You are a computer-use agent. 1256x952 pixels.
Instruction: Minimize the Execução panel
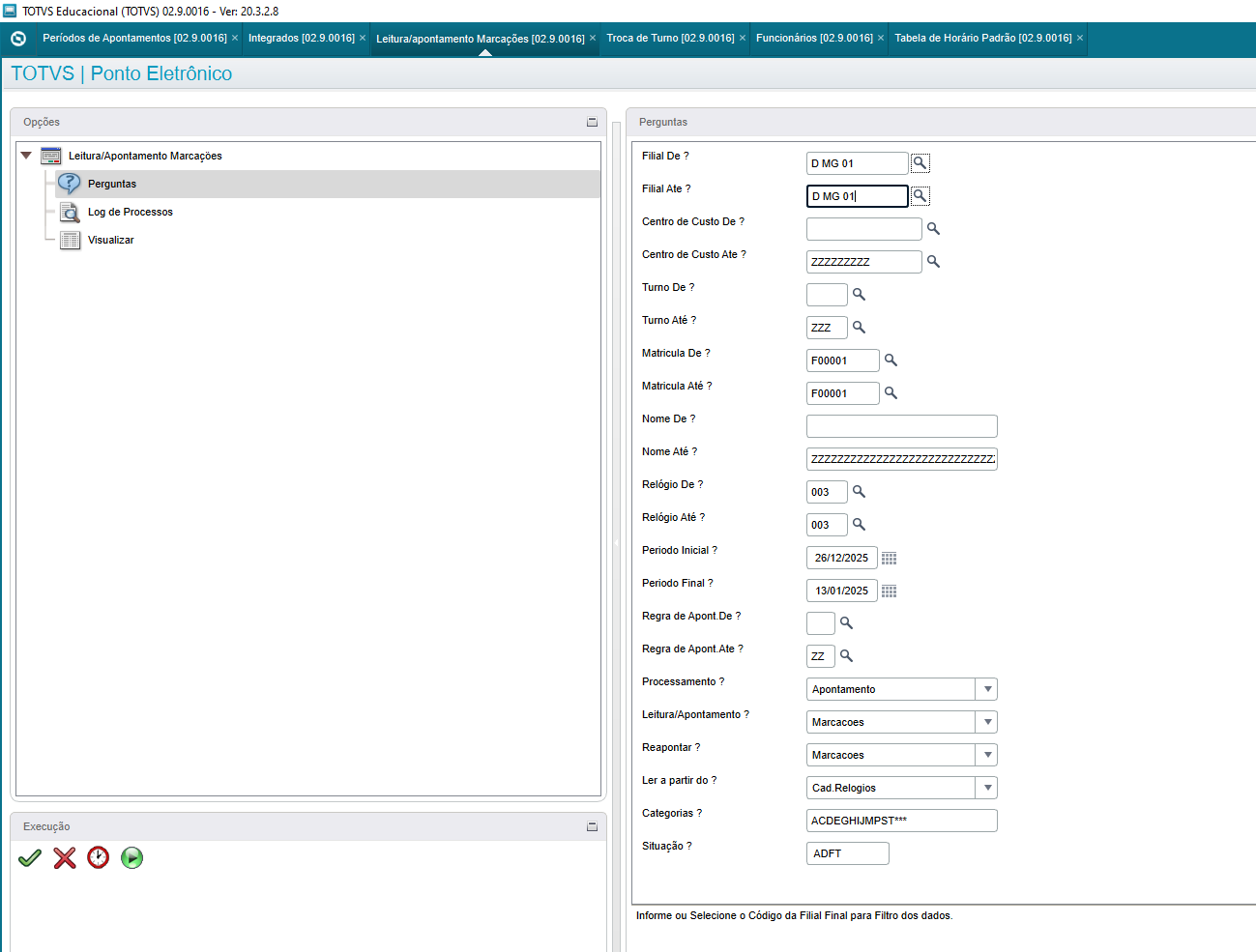pos(592,826)
